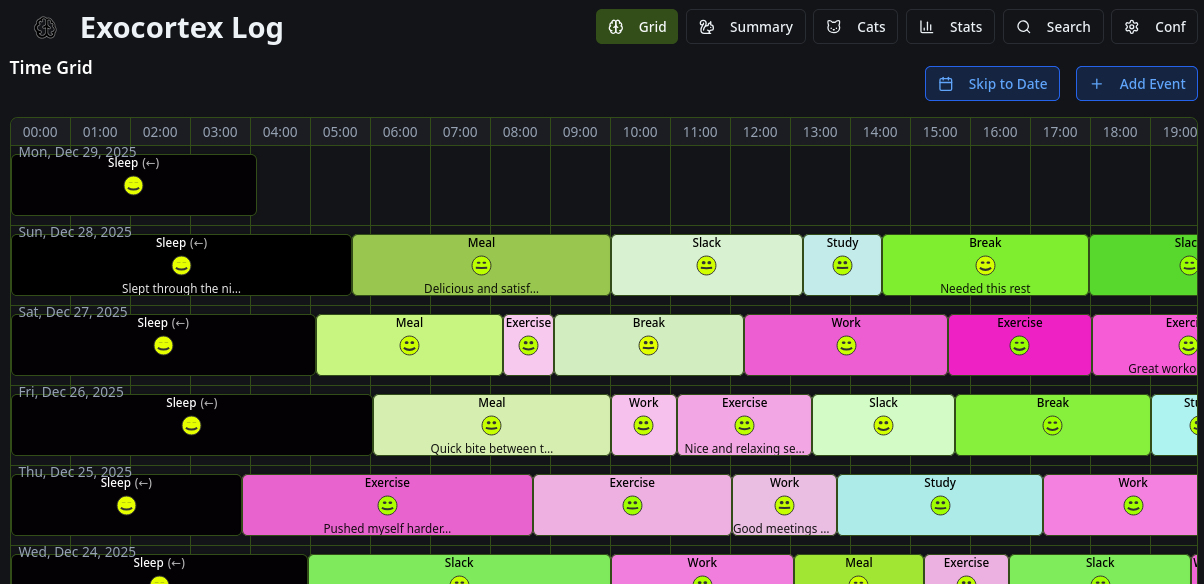
Task: Select the Thursday Study event block
Action: click(940, 505)
